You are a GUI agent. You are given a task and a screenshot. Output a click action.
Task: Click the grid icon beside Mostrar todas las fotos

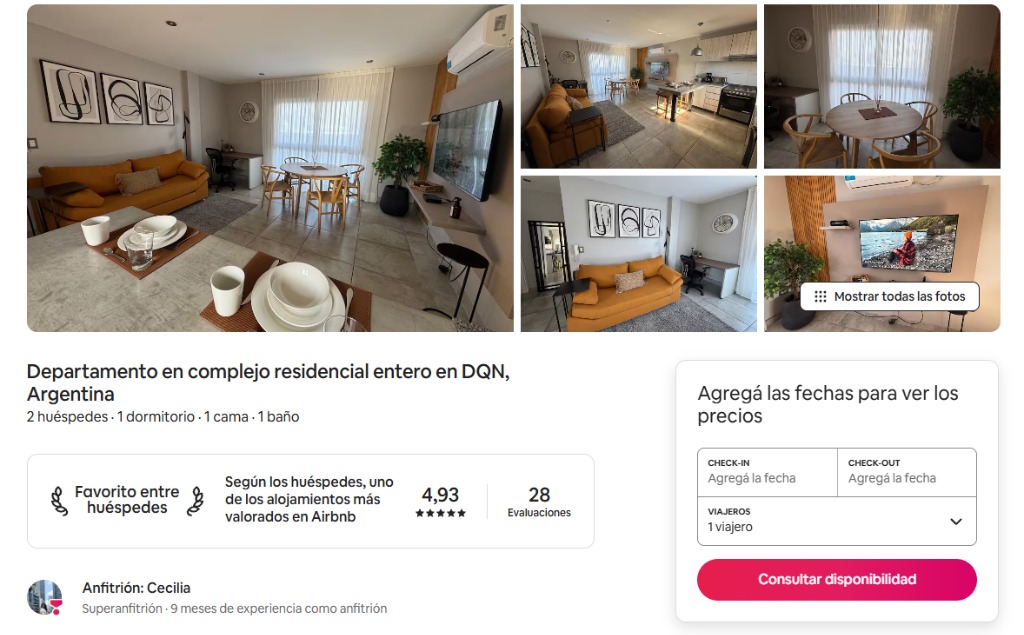[x=820, y=297]
